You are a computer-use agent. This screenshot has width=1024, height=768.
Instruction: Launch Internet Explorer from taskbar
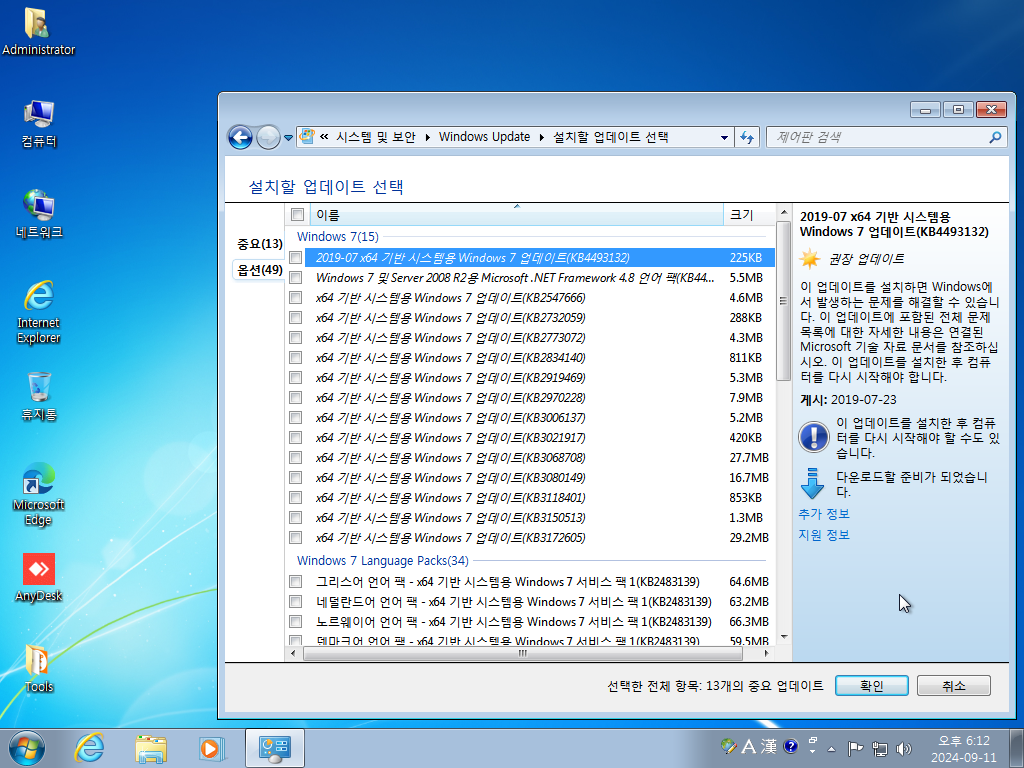[x=89, y=748]
